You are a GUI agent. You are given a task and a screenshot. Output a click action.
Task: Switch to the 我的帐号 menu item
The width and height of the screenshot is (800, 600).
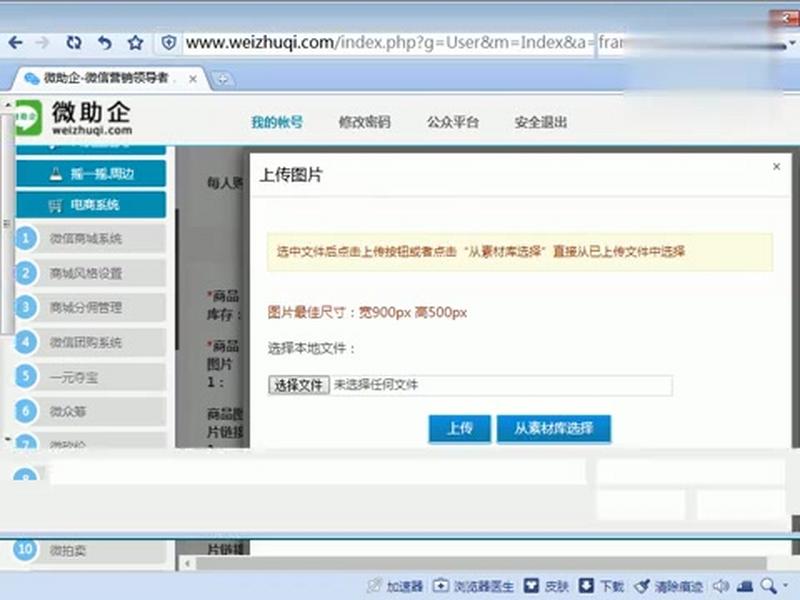(276, 121)
